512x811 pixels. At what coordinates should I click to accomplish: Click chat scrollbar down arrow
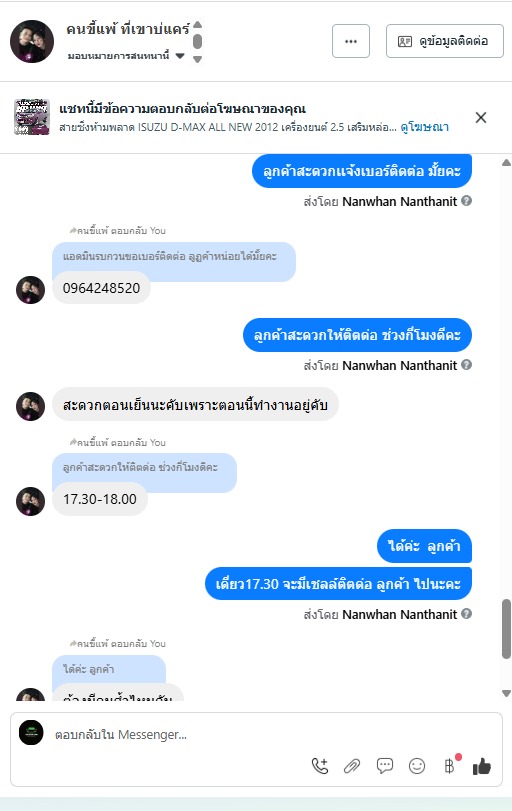tap(506, 694)
